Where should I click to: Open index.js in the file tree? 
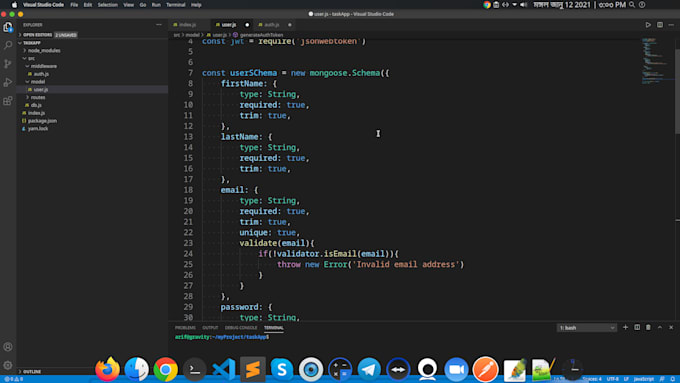pyautogui.click(x=36, y=113)
